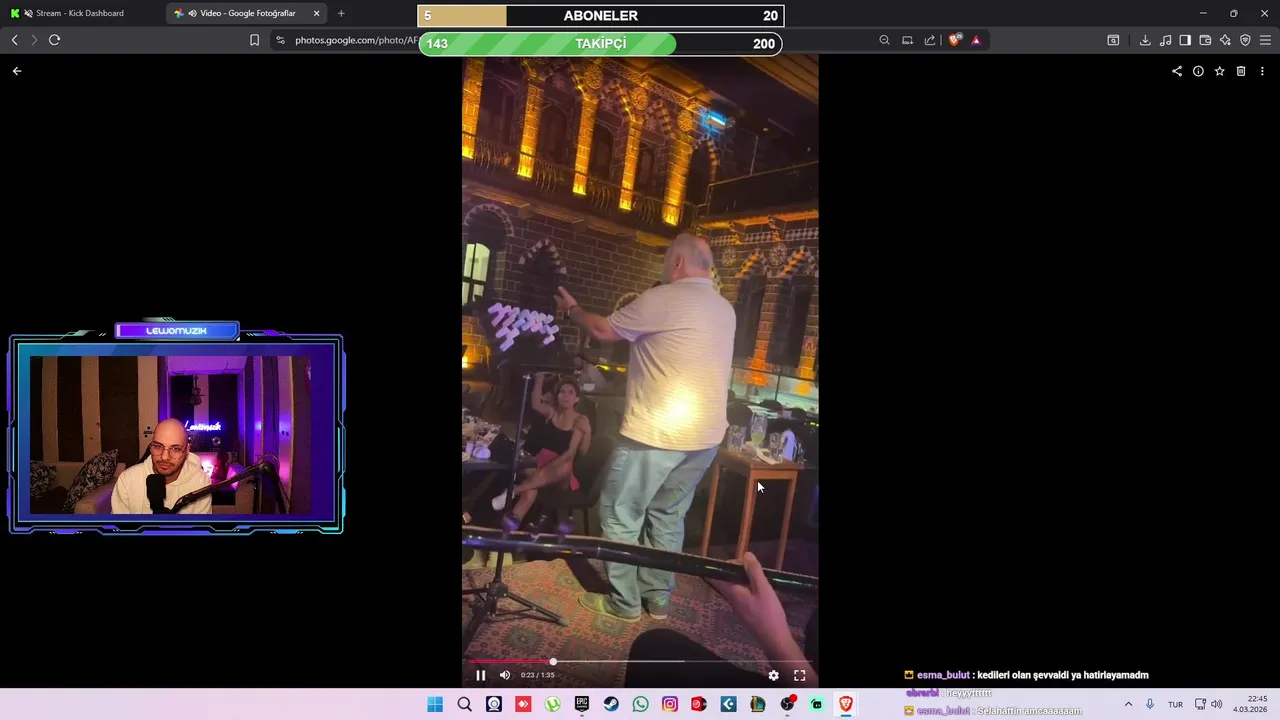Zoom out with magnifier in address bar
The width and height of the screenshot is (1280, 720).
[884, 40]
